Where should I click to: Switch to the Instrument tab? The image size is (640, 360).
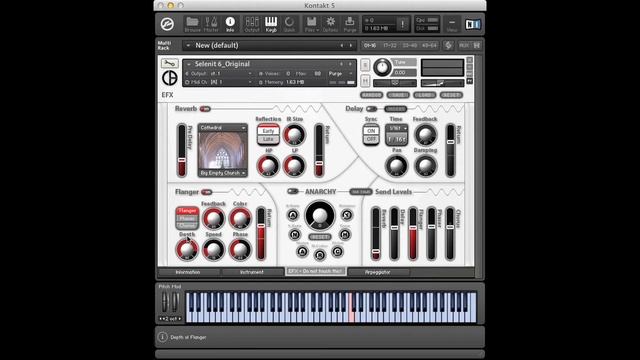pyautogui.click(x=252, y=272)
